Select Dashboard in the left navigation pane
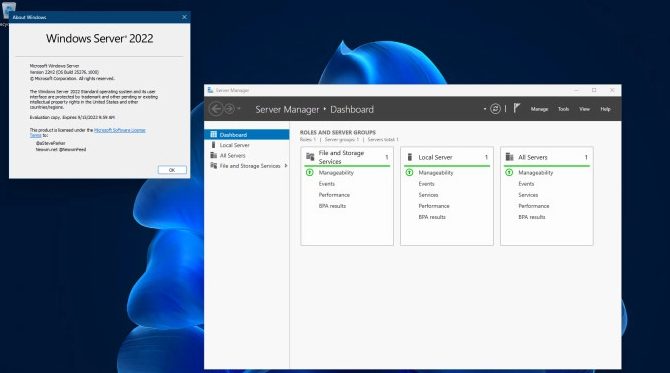The image size is (670, 373). tap(247, 135)
